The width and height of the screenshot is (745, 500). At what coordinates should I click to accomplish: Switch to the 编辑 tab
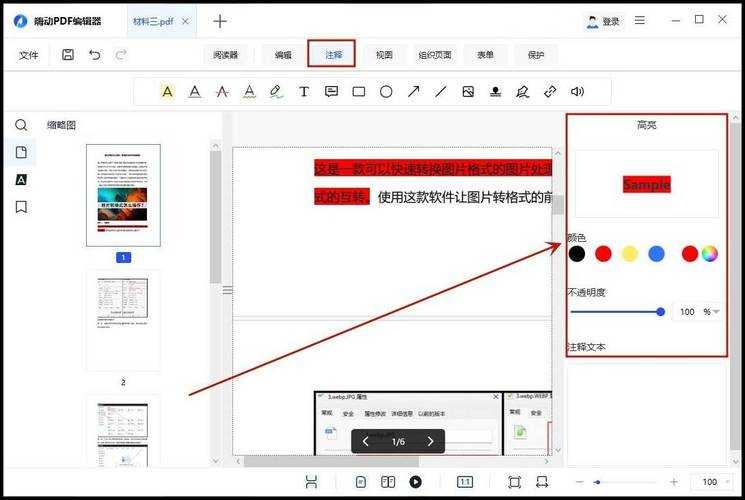point(284,55)
